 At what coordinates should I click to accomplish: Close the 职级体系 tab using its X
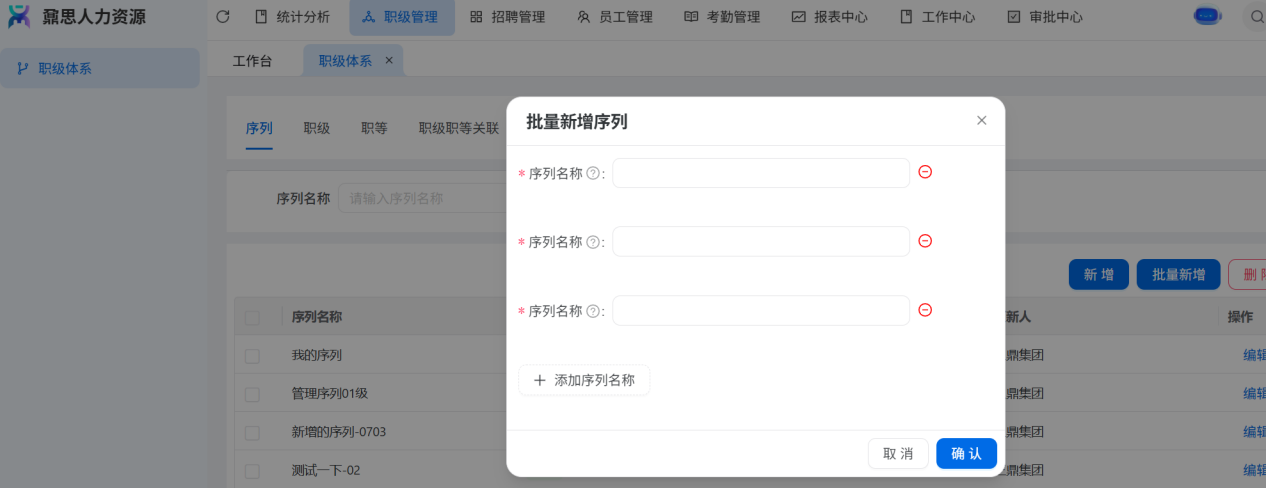(x=389, y=60)
